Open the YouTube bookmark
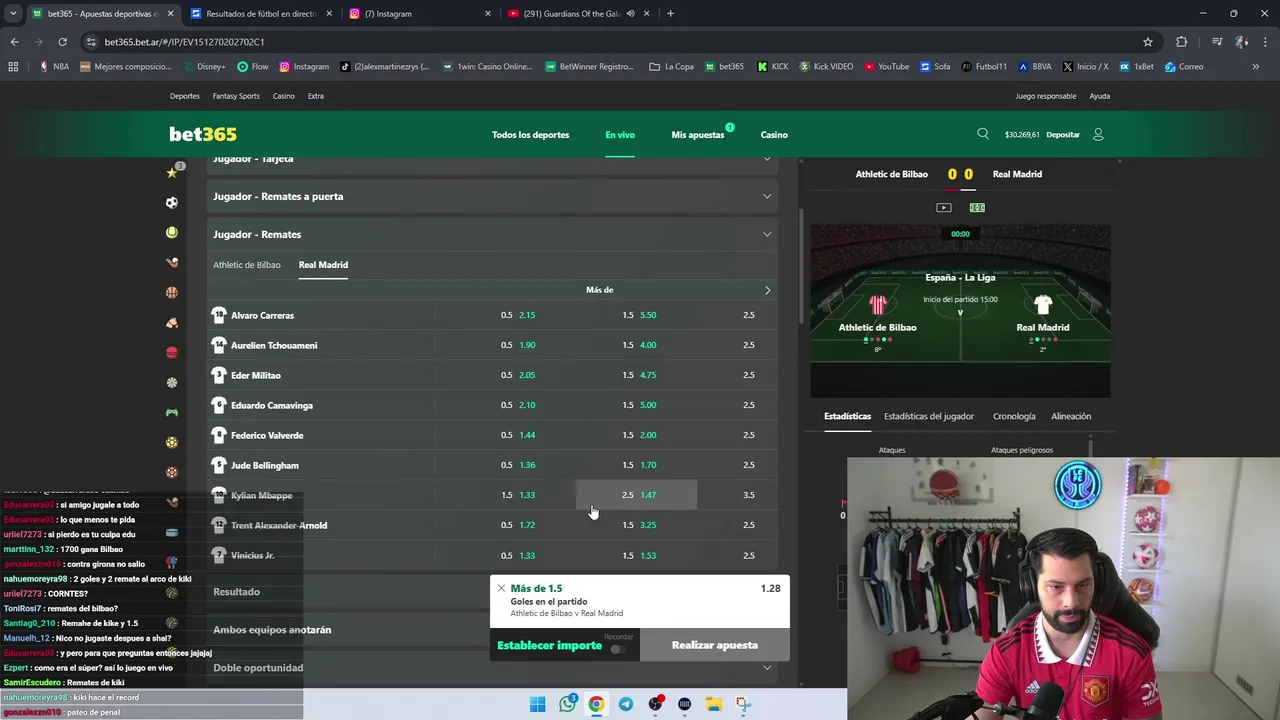Screen dimensions: 1280x720 coord(887,67)
